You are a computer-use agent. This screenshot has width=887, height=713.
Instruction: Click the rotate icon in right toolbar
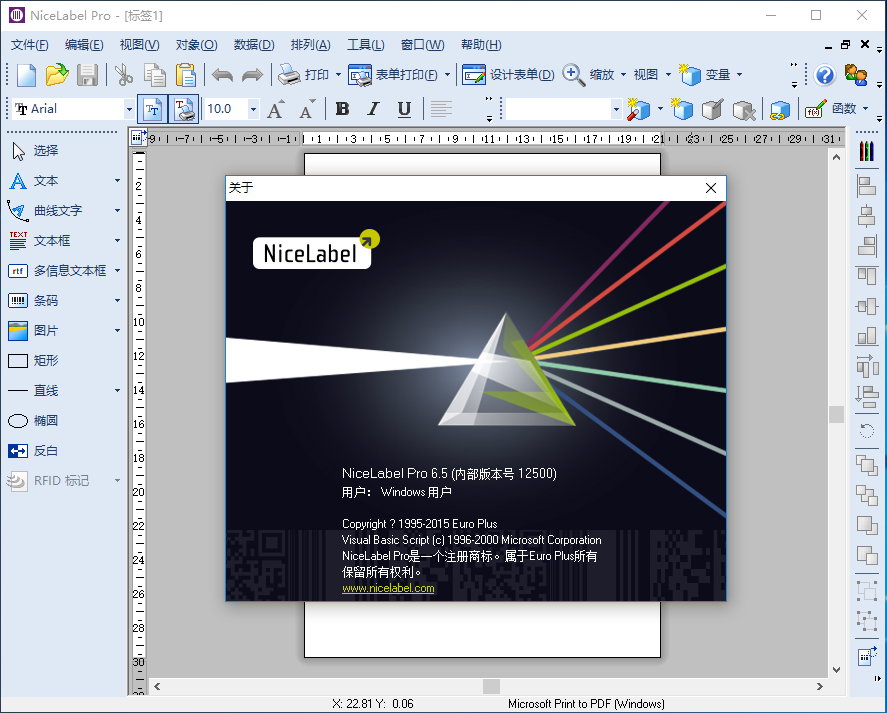[x=866, y=432]
